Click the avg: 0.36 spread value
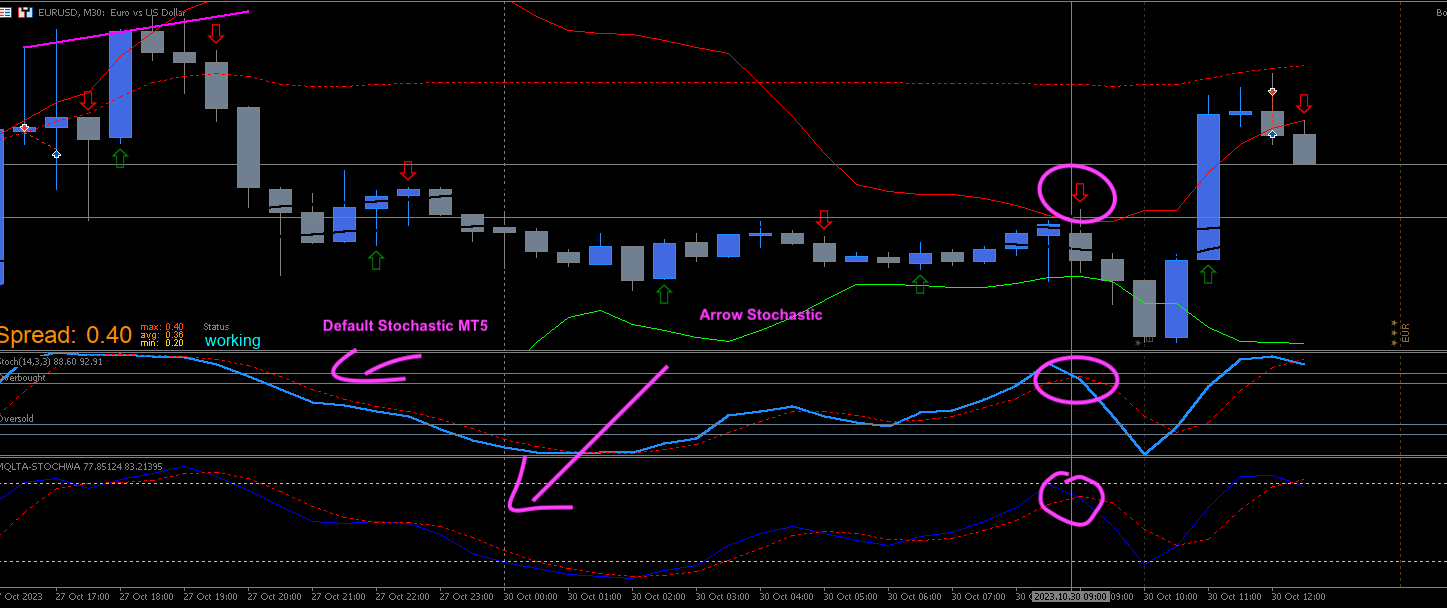The height and width of the screenshot is (608, 1447). tap(162, 335)
